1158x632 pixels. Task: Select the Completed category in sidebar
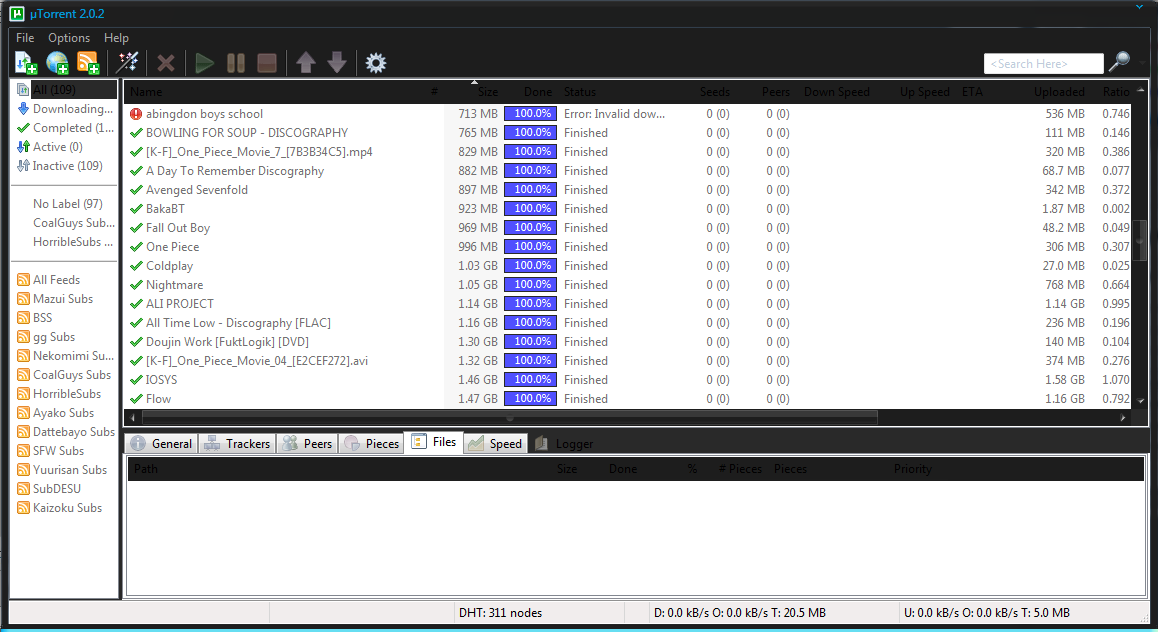pyautogui.click(x=65, y=128)
